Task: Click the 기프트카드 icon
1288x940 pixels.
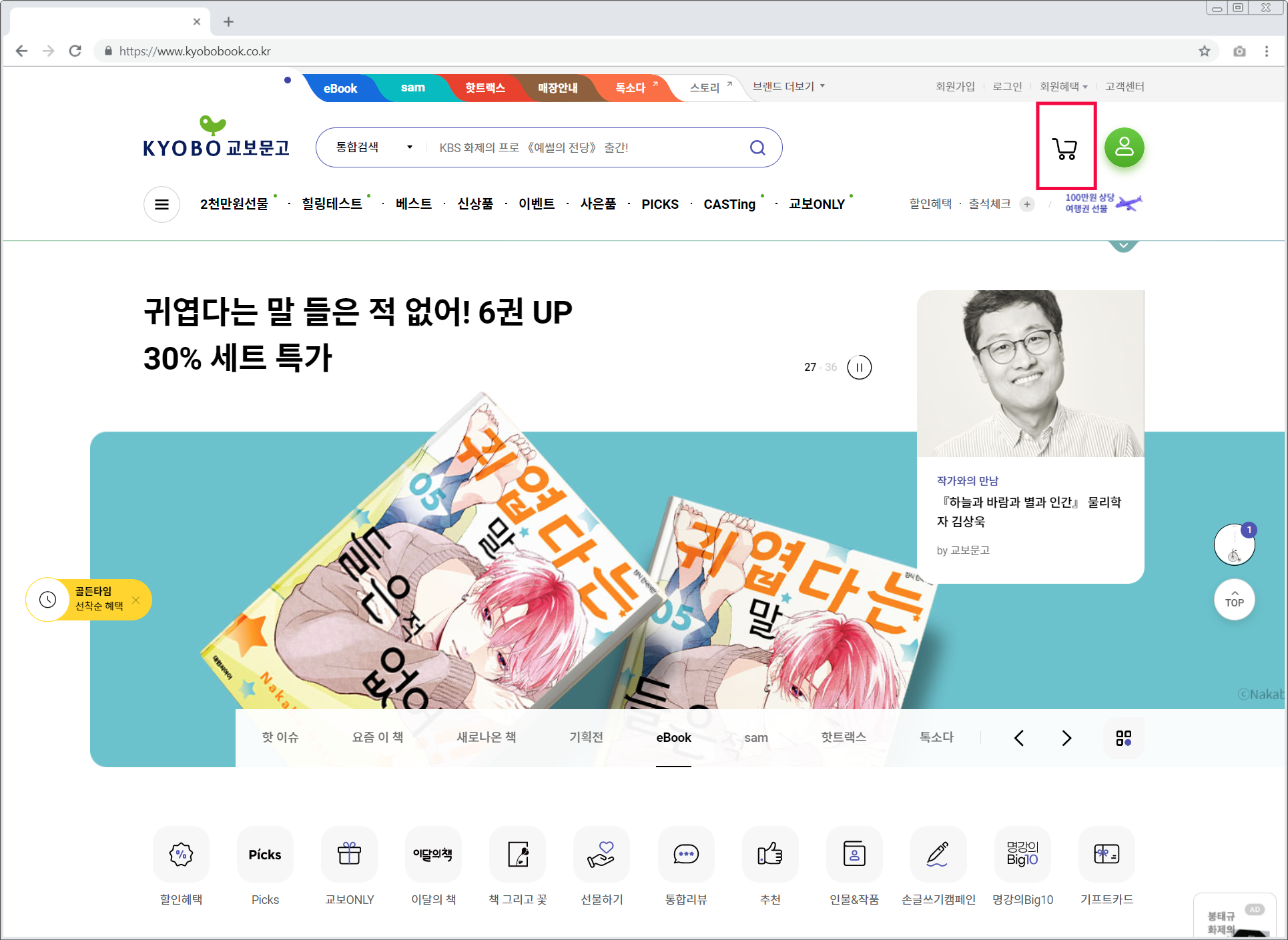Action: point(1106,854)
